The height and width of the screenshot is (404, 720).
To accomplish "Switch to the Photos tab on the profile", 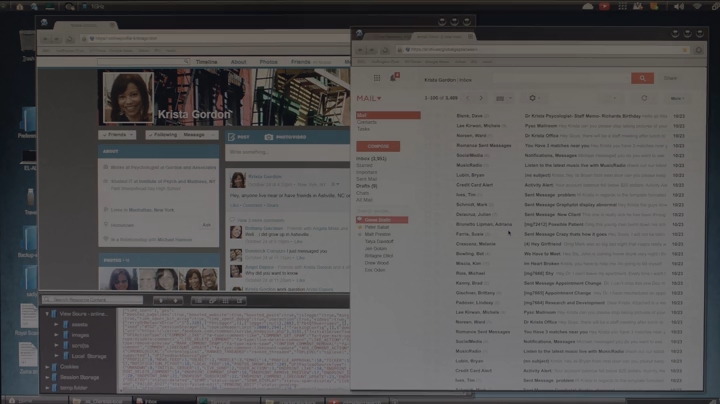I will (x=268, y=62).
